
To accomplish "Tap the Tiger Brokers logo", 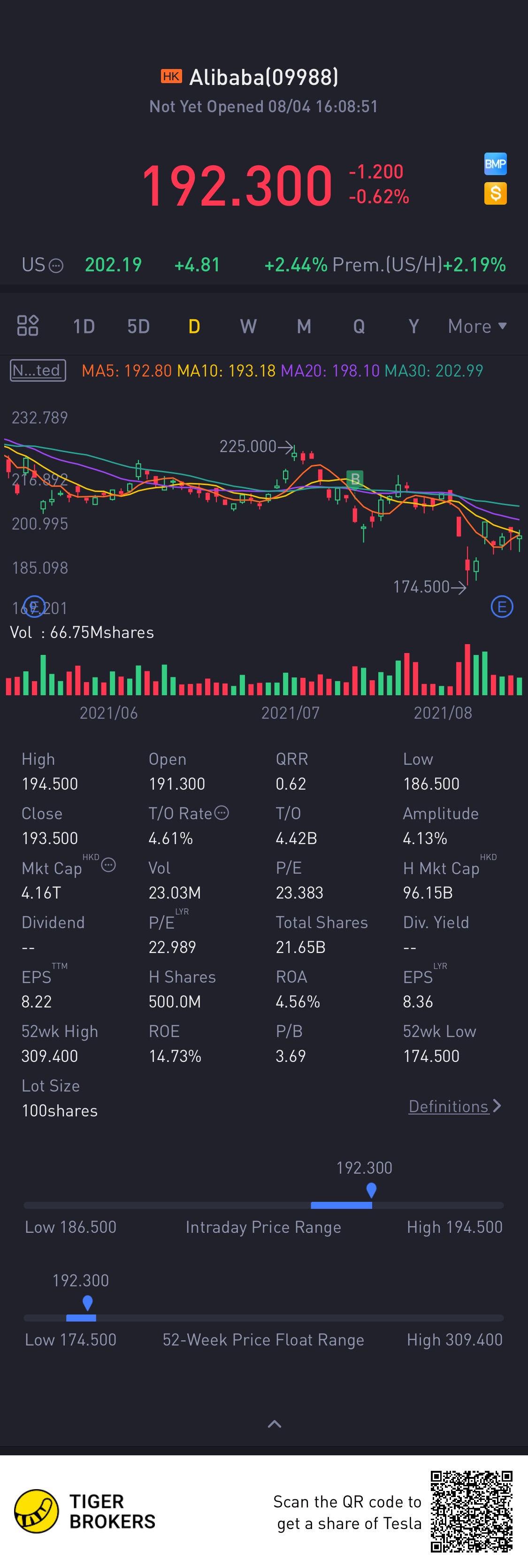I will [37, 1511].
